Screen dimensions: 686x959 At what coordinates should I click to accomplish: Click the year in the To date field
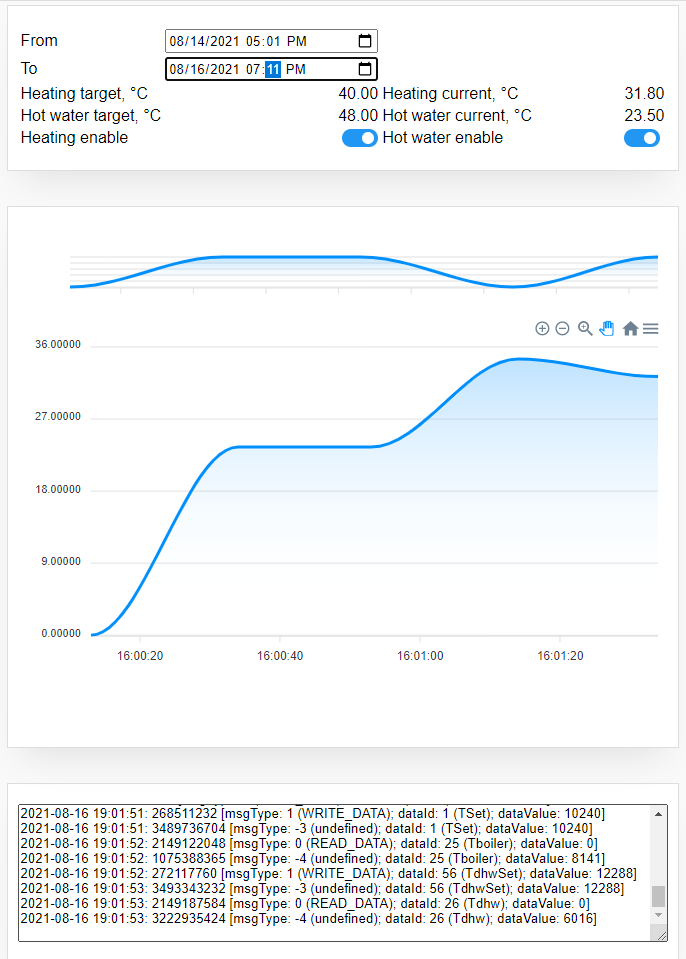[x=224, y=69]
